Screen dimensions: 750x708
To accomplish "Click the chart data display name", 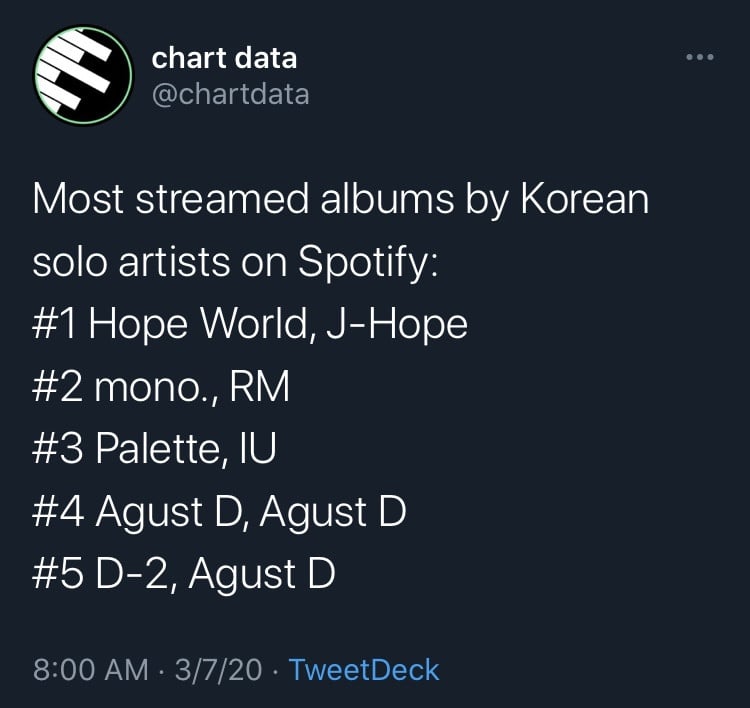I will point(224,58).
